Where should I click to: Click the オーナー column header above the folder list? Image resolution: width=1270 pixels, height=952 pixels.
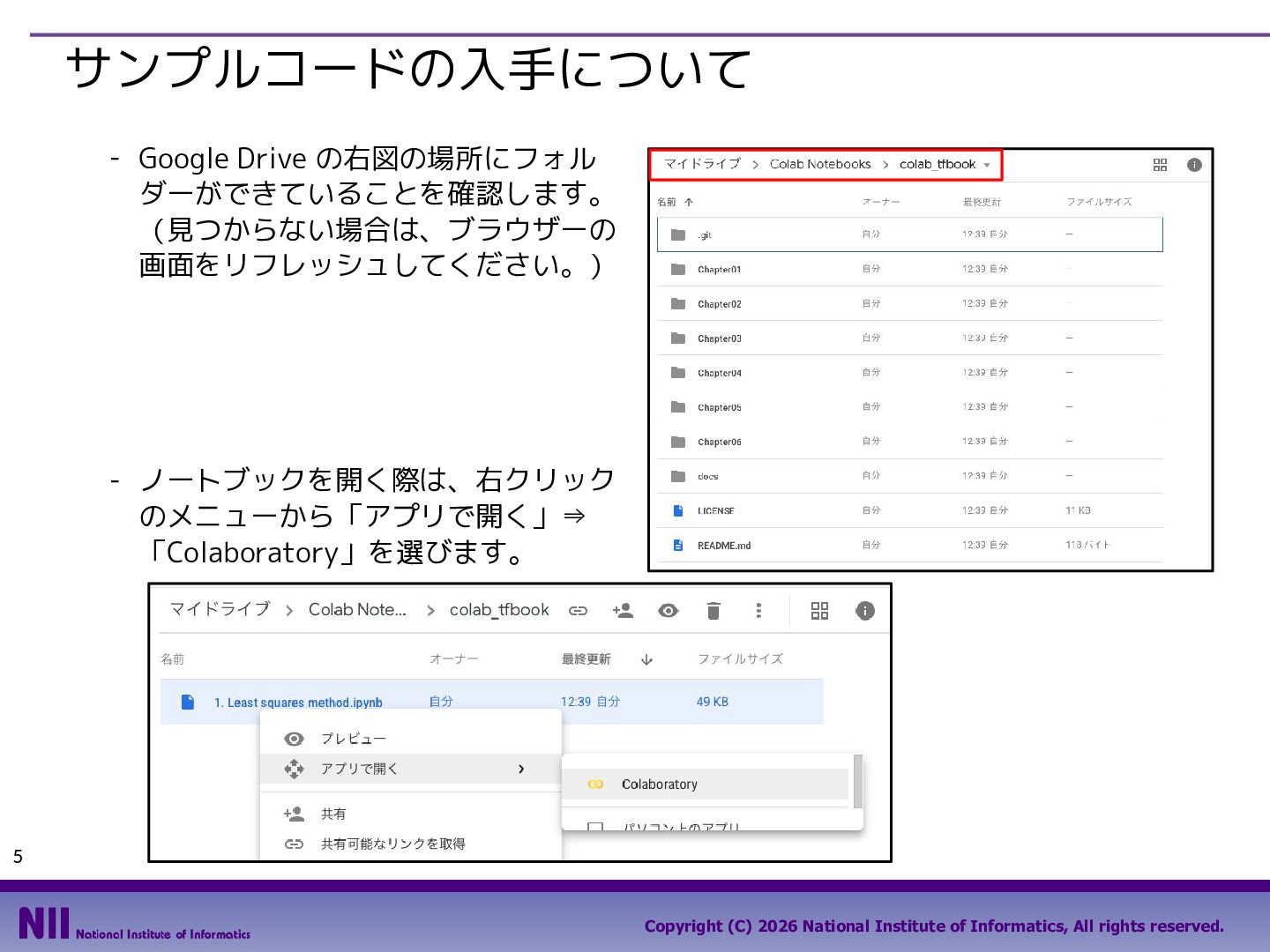pyautogui.click(x=881, y=202)
